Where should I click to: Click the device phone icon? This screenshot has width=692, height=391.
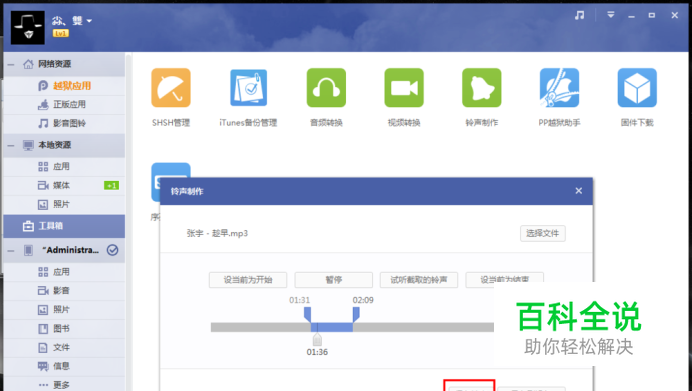[x=28, y=251]
